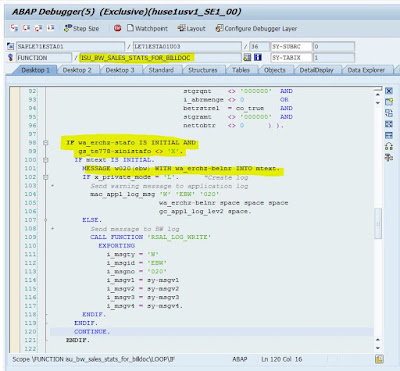
Task: Open the Step Size setting
Action: (x=82, y=28)
